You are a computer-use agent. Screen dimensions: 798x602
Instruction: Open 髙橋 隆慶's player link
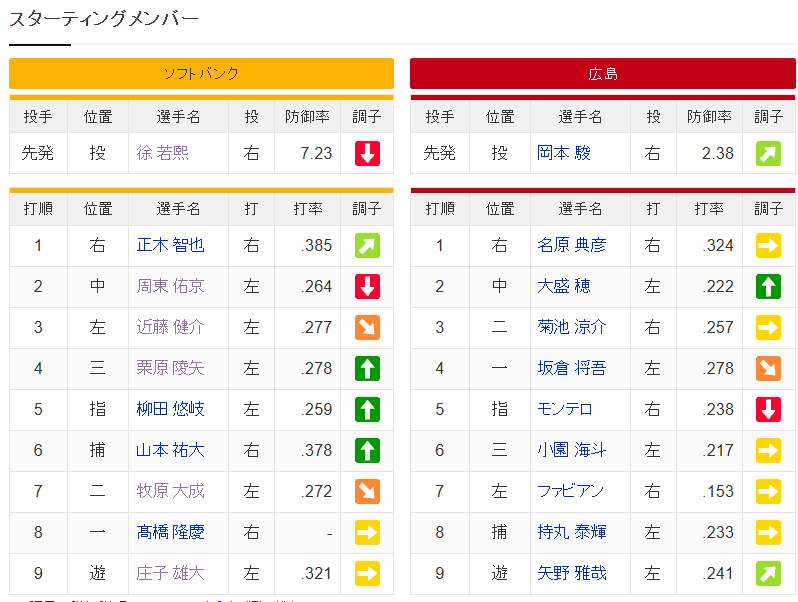point(170,532)
